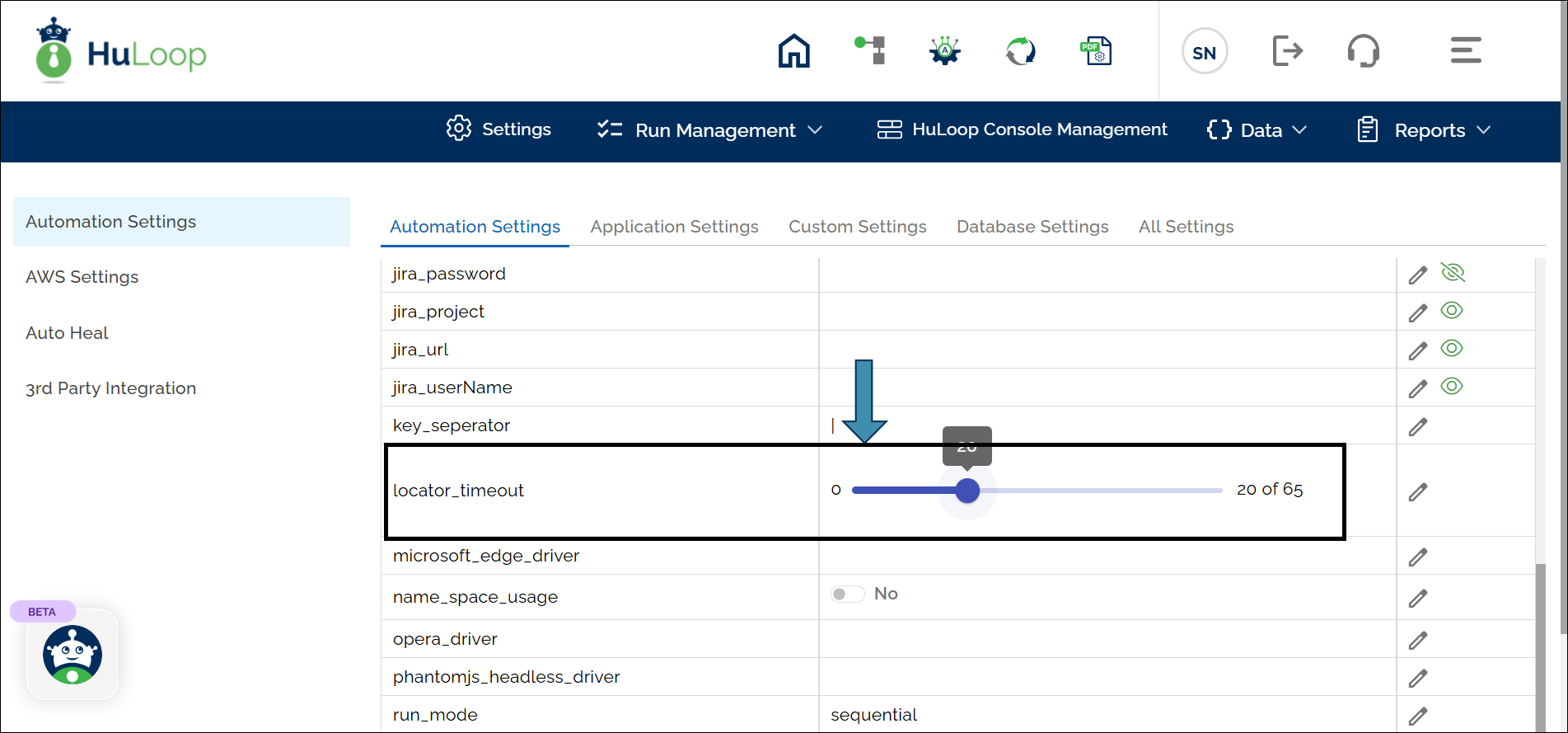Open the PDF settings icon

1096,51
